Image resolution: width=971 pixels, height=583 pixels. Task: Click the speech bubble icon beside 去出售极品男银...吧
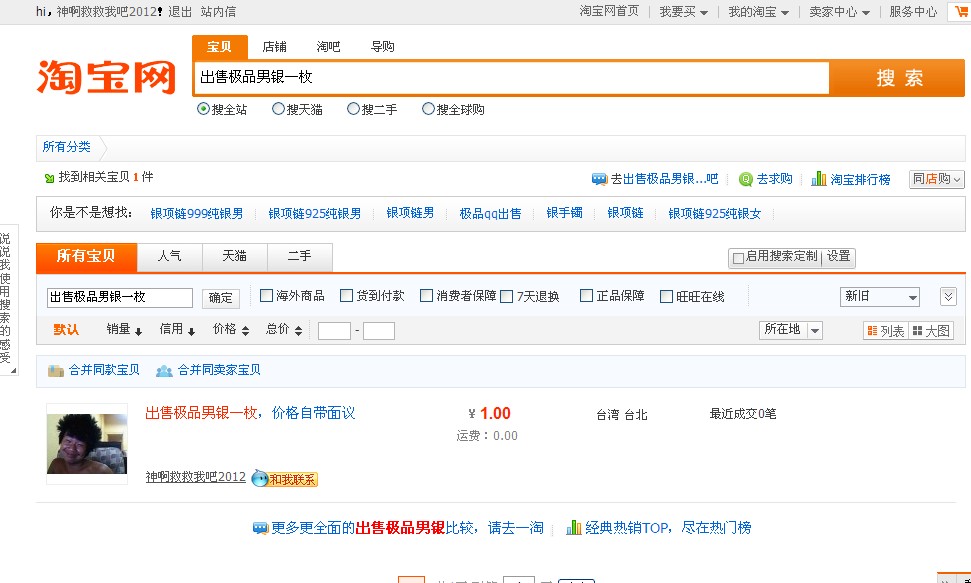click(x=599, y=179)
